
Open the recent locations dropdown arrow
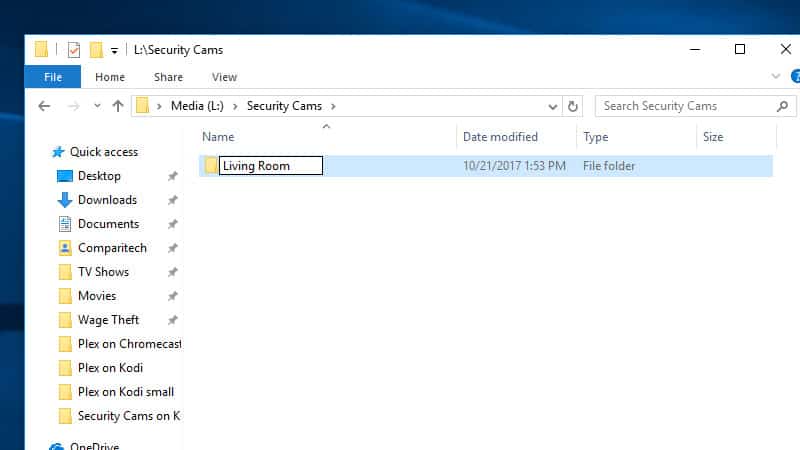pos(97,106)
